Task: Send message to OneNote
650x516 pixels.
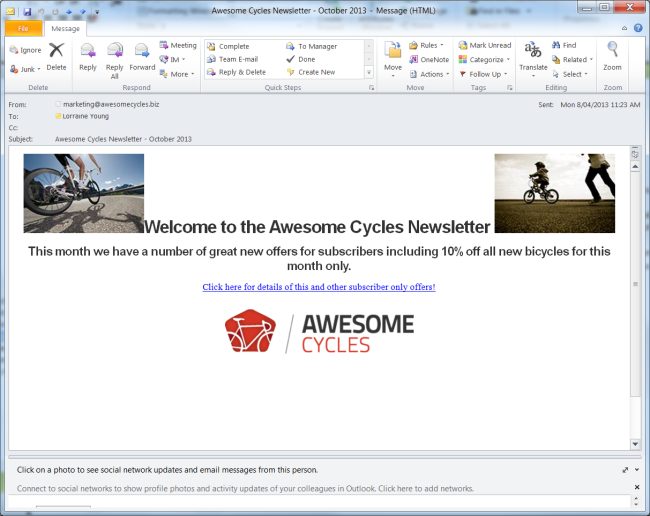Action: [429, 60]
